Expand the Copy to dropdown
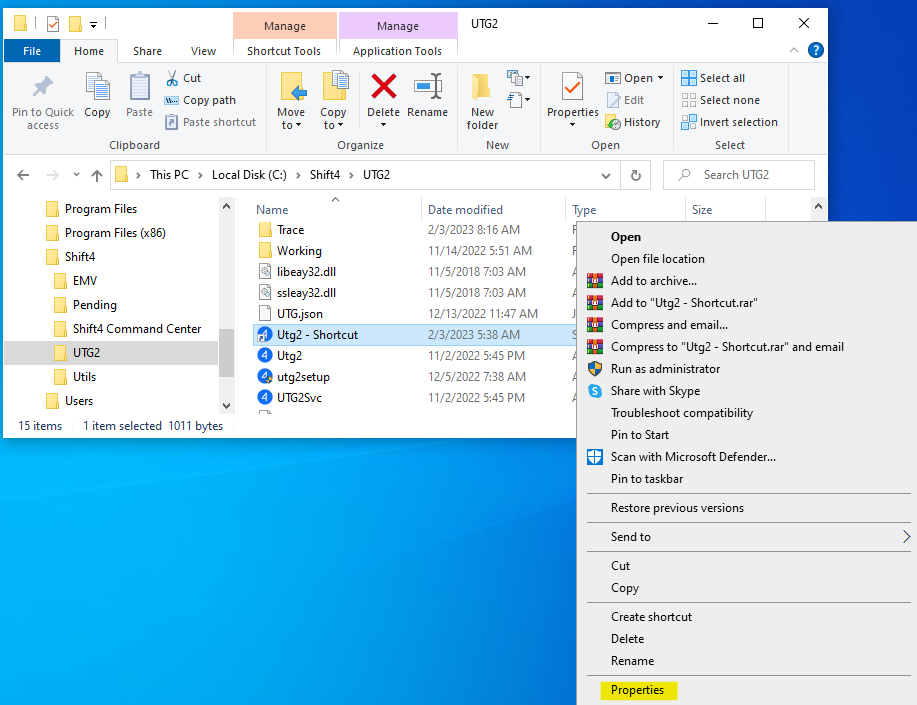917x705 pixels. coord(333,125)
